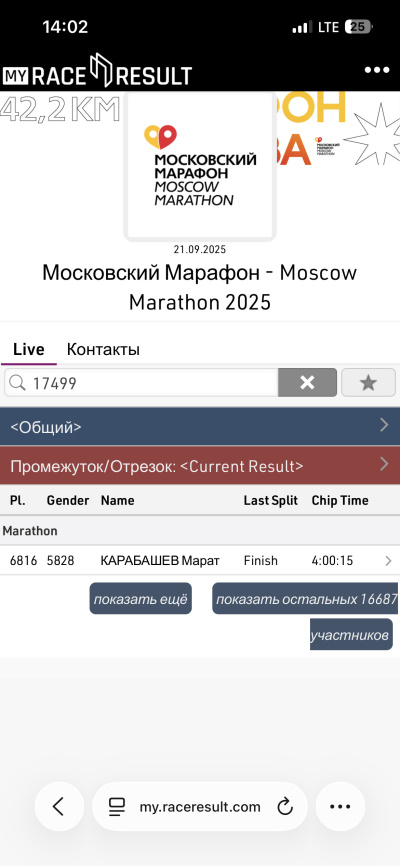Expand the <Общий> category selector
This screenshot has width=400, height=866.
pos(200,426)
